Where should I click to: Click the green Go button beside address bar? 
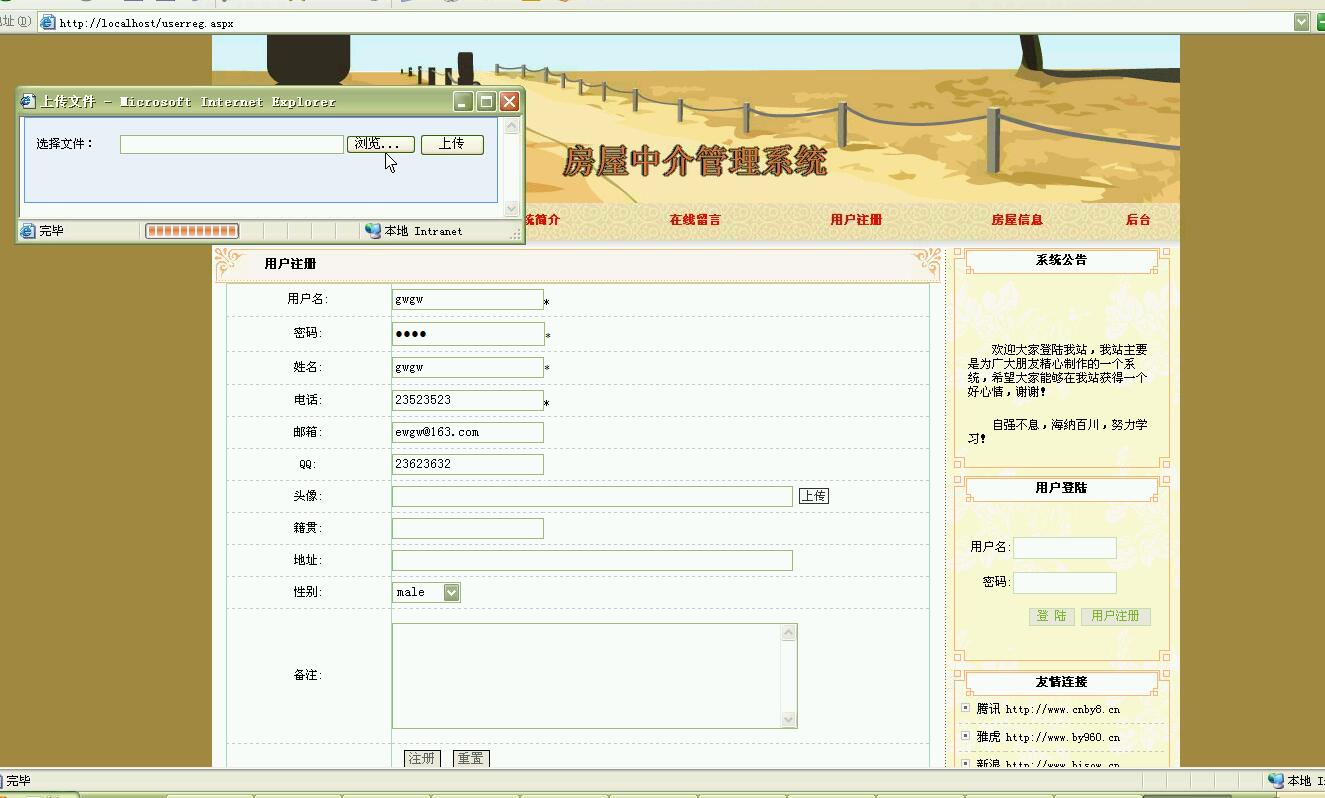tap(1320, 22)
